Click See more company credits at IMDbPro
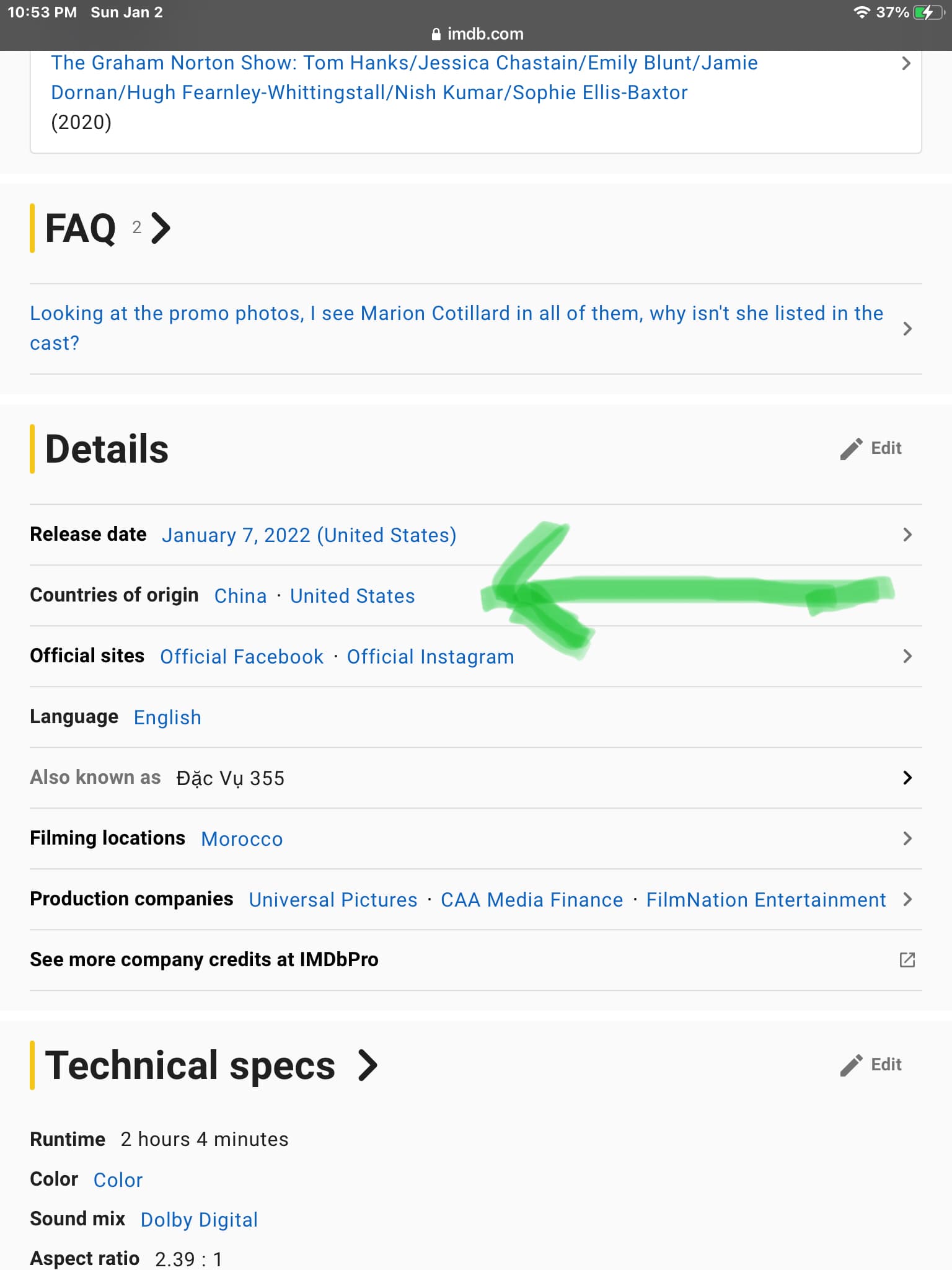The height and width of the screenshot is (1270, 952). (204, 960)
